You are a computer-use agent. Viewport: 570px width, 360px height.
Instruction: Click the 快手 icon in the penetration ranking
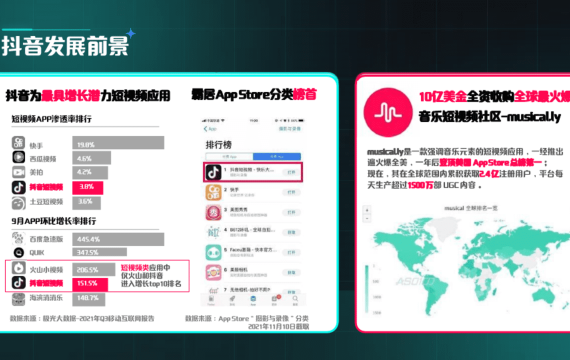point(19,143)
